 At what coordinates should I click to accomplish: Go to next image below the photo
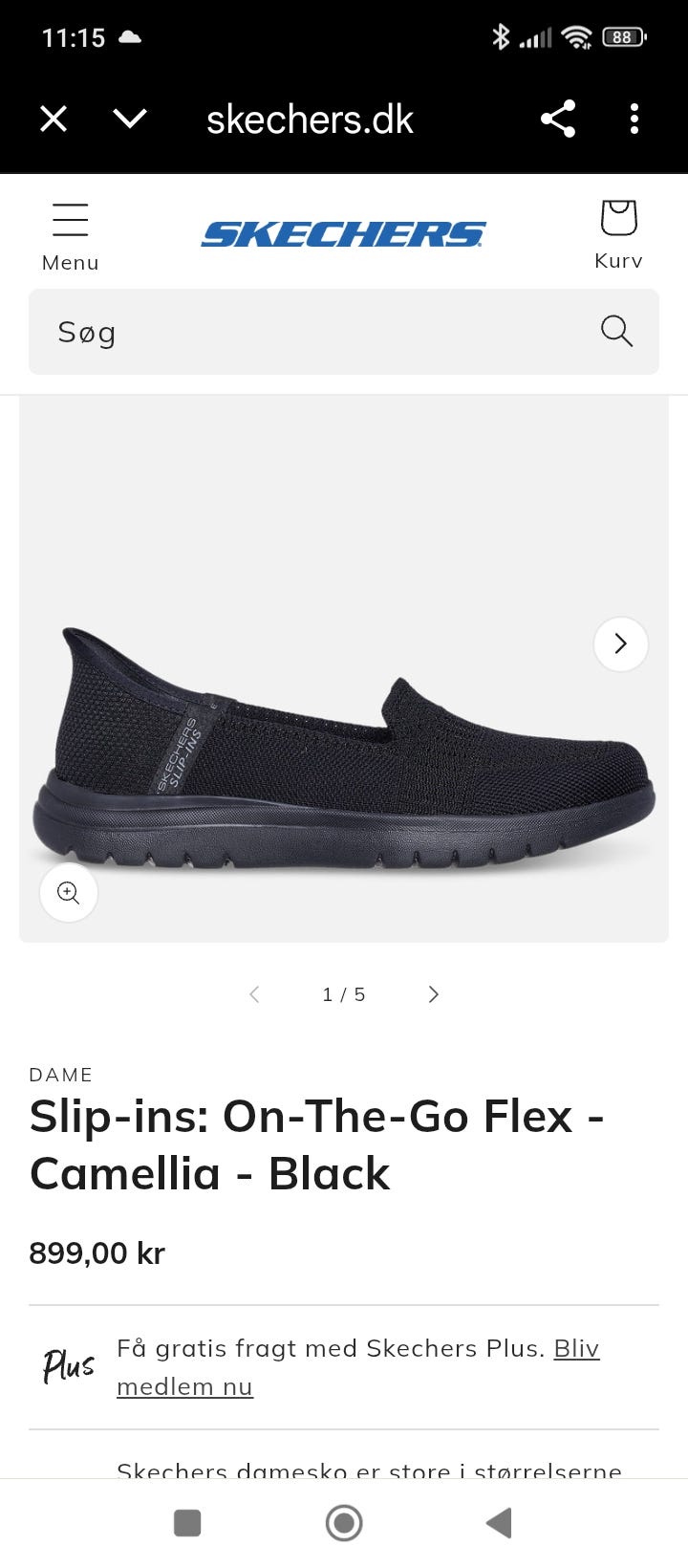(433, 994)
